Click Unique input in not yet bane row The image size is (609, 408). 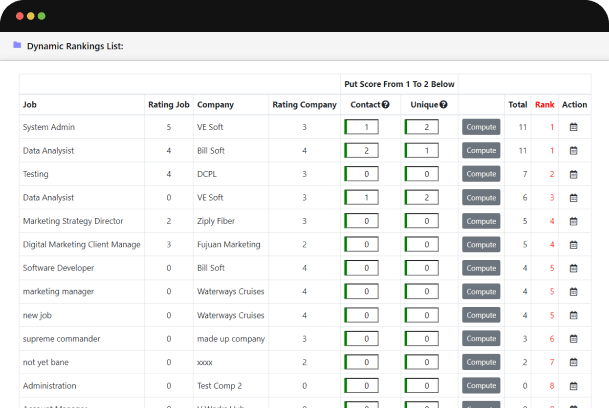(x=427, y=362)
